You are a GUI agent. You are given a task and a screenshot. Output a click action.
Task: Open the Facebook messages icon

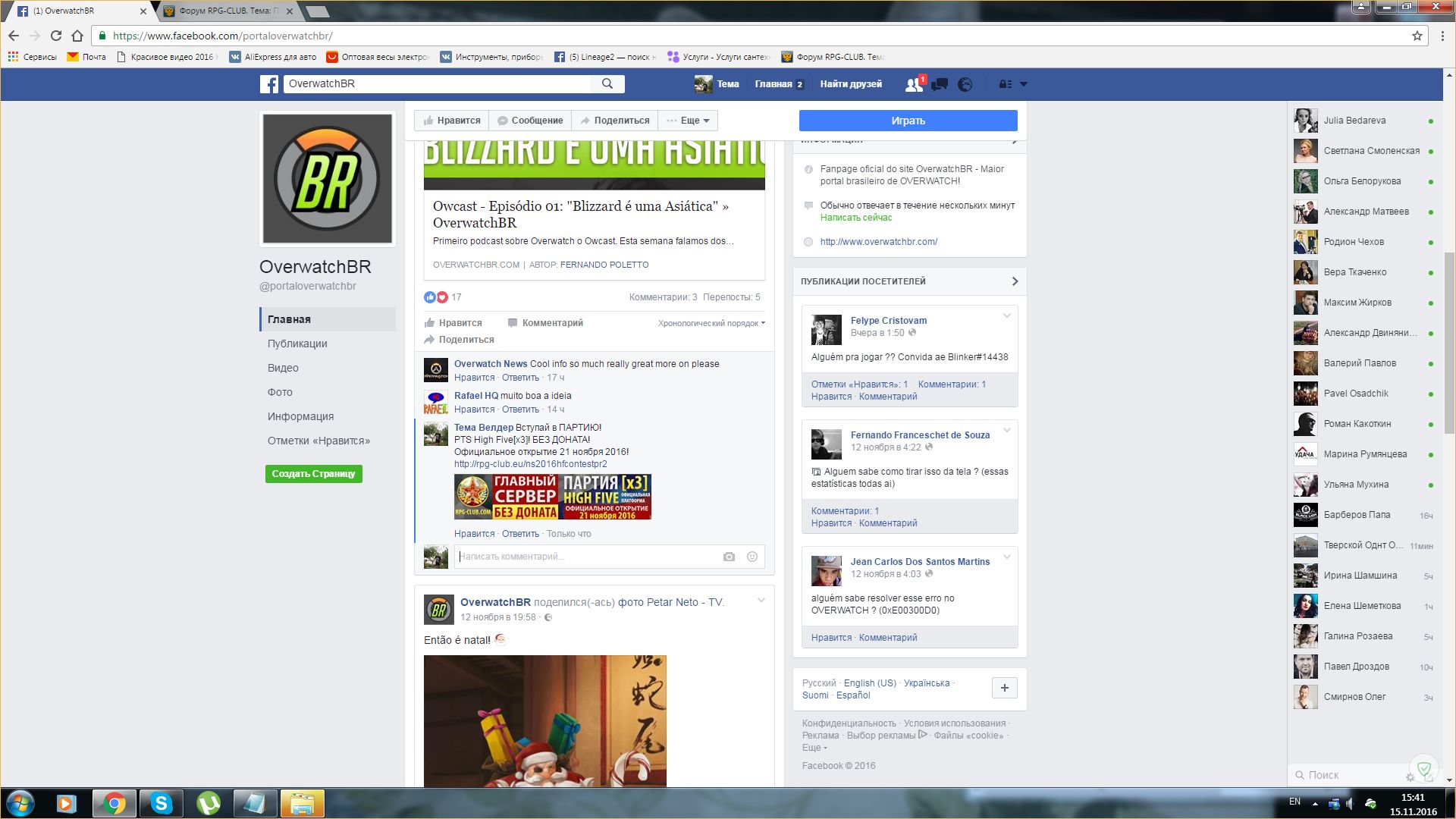(940, 84)
